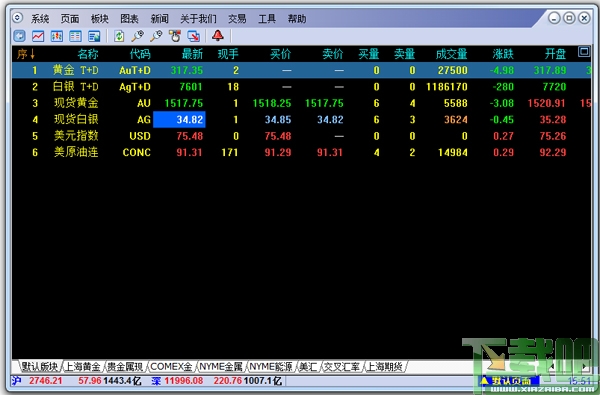This screenshot has width=600, height=395.
Task: Click the refresh data toolbar icon
Action: 119,36
